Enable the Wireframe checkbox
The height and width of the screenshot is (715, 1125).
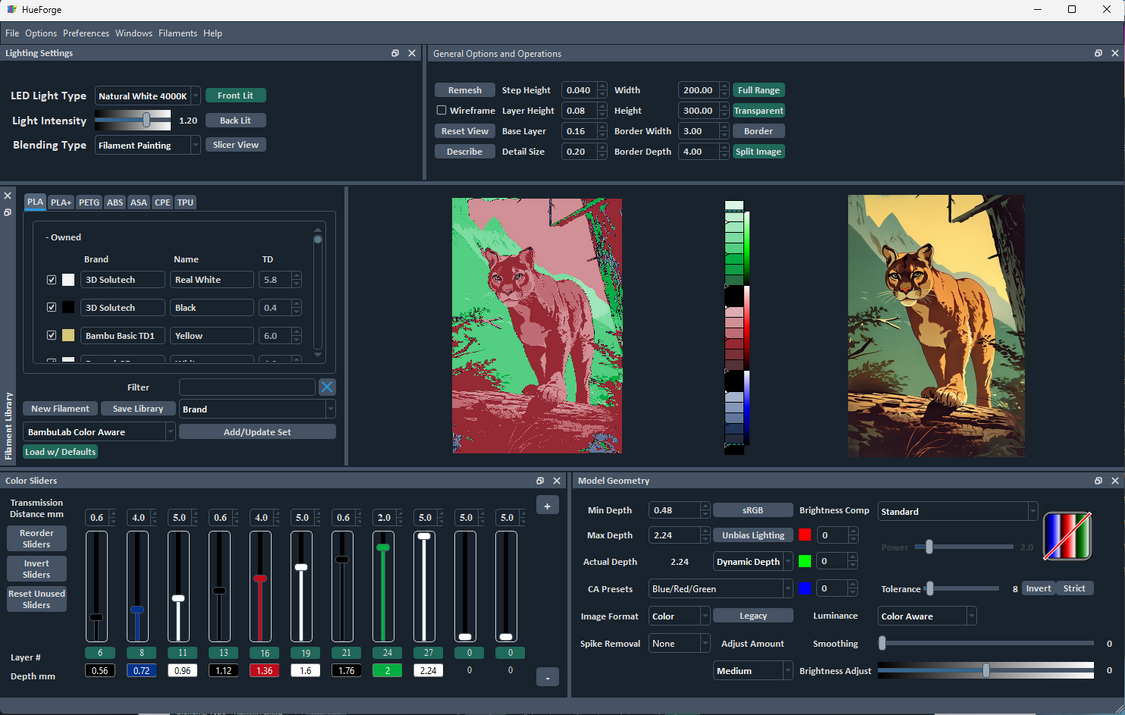click(x=441, y=110)
